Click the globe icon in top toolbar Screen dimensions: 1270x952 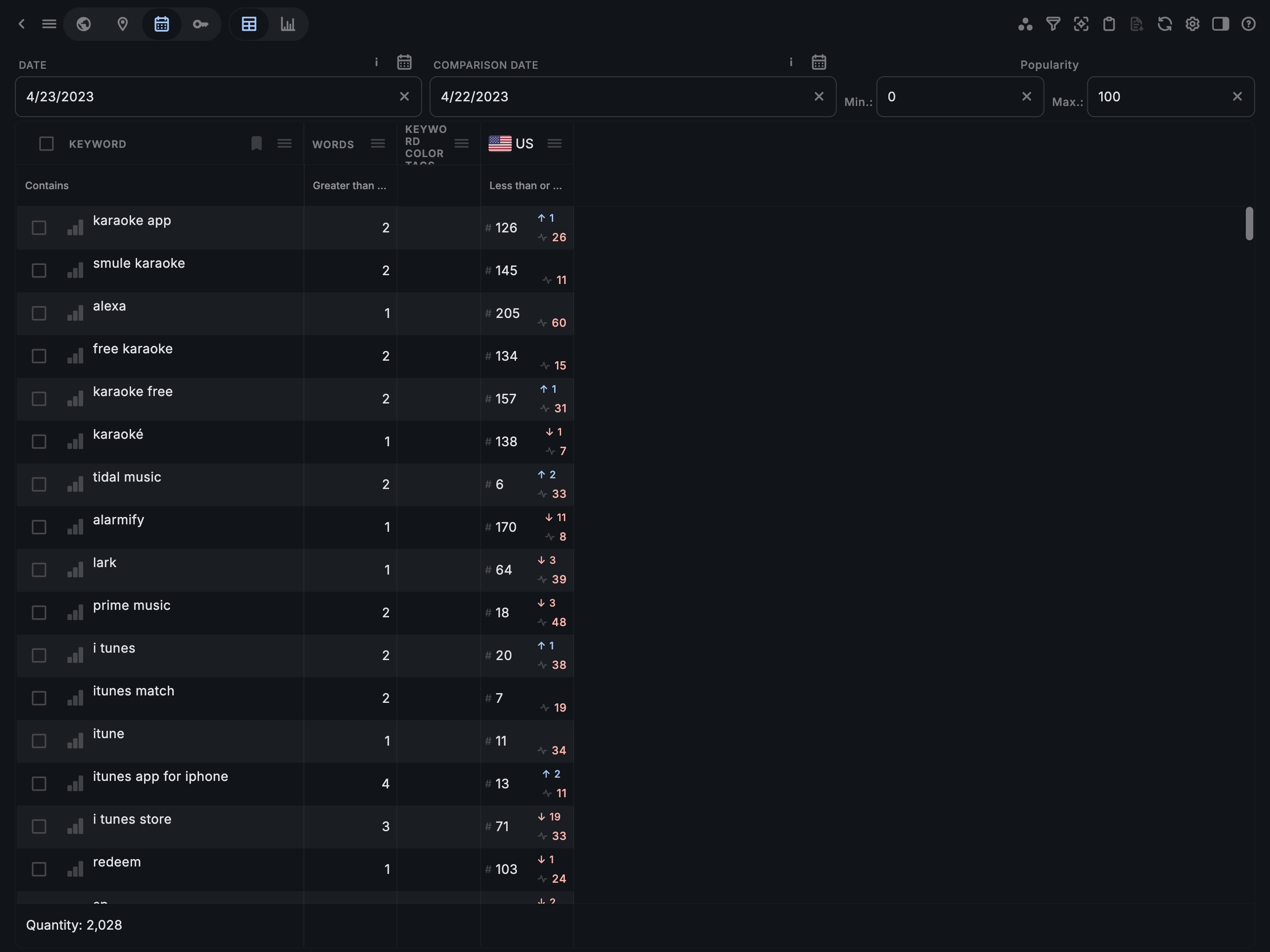tap(84, 24)
